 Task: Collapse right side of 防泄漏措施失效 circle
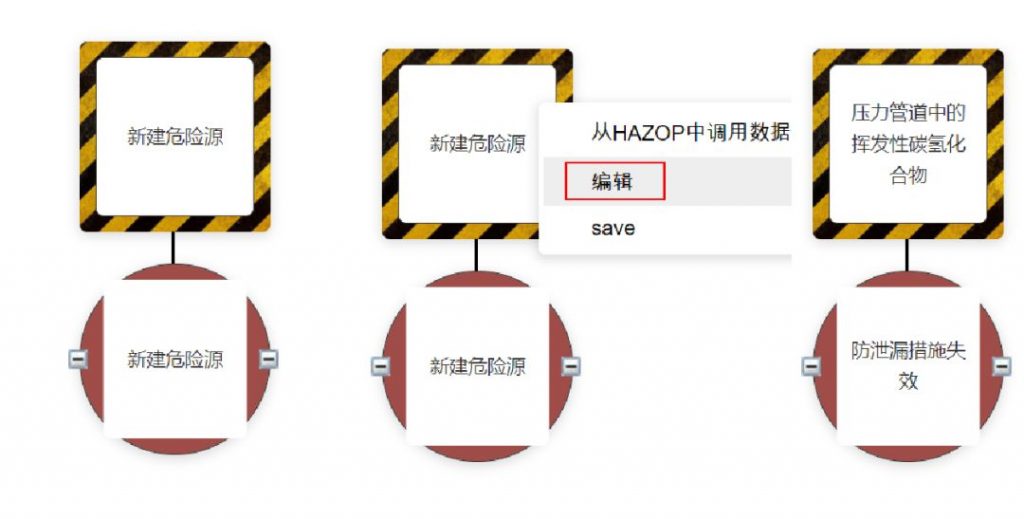pos(1002,366)
